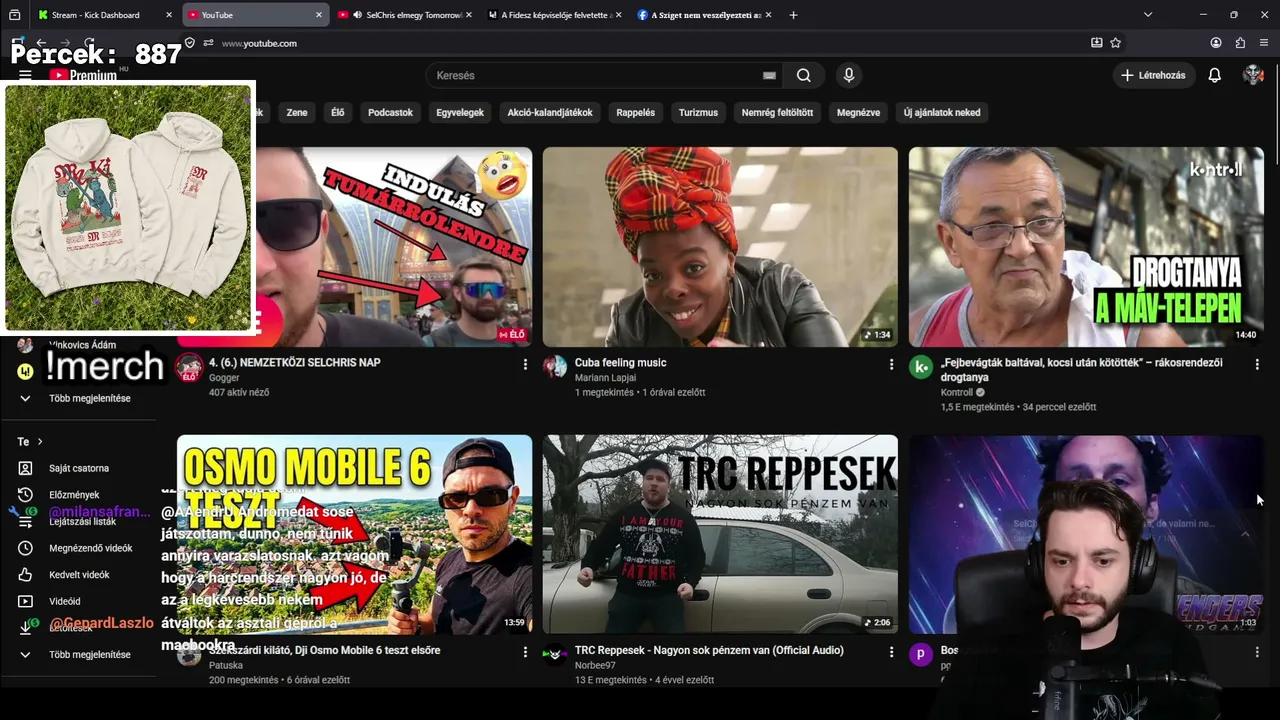Open the Fejbevágták baltával video title
1280x720 pixels.
(1081, 370)
